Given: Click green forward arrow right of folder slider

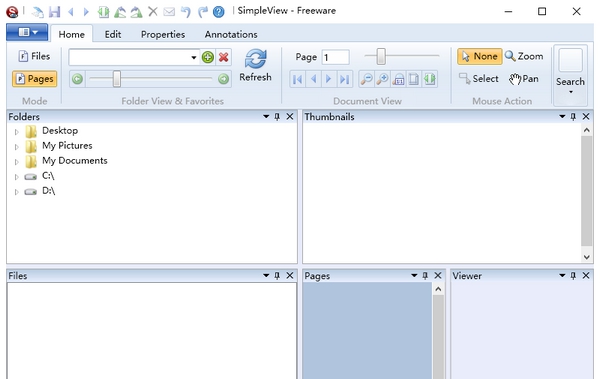Looking at the screenshot, I should pos(223,79).
